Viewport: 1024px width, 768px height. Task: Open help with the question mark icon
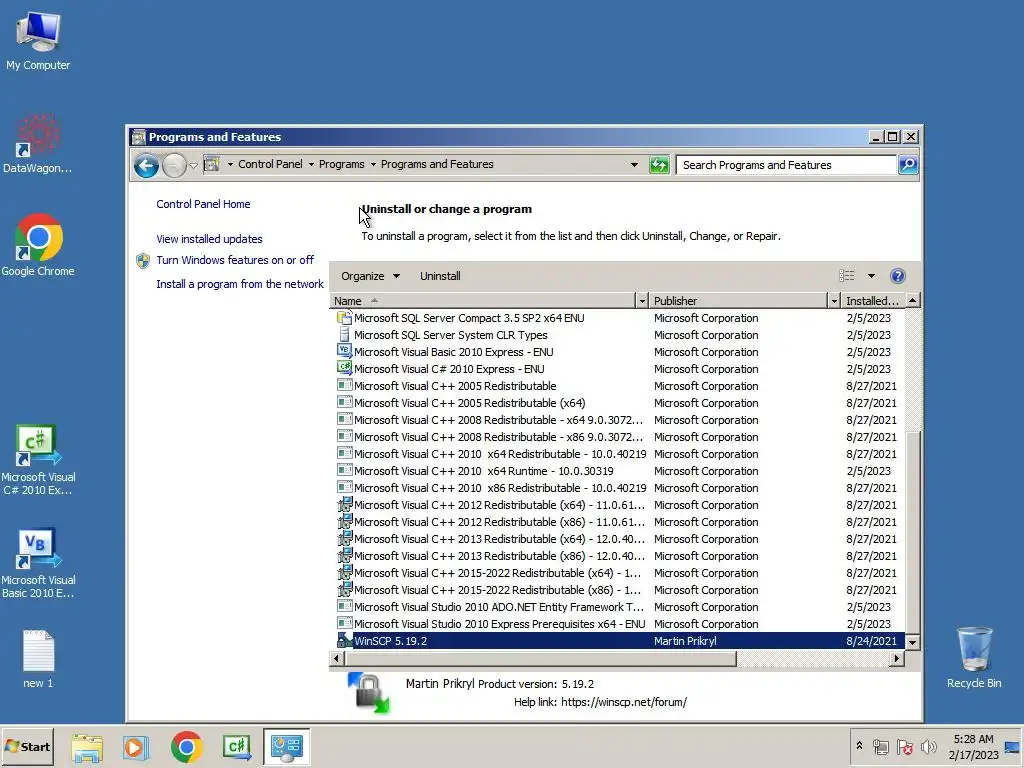(x=898, y=276)
